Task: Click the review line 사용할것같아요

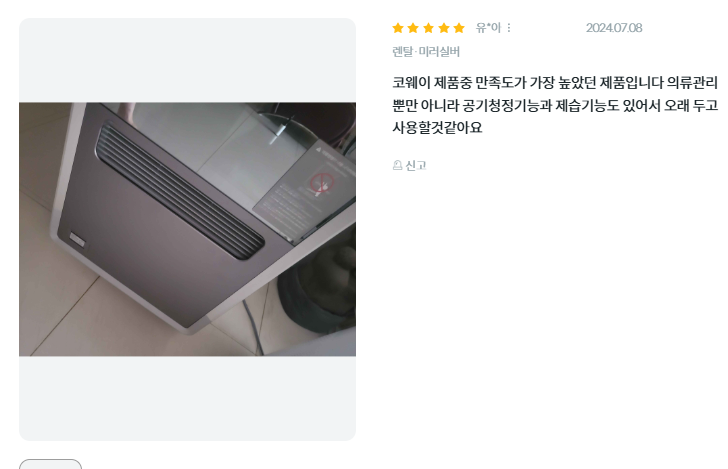Action: (437, 127)
